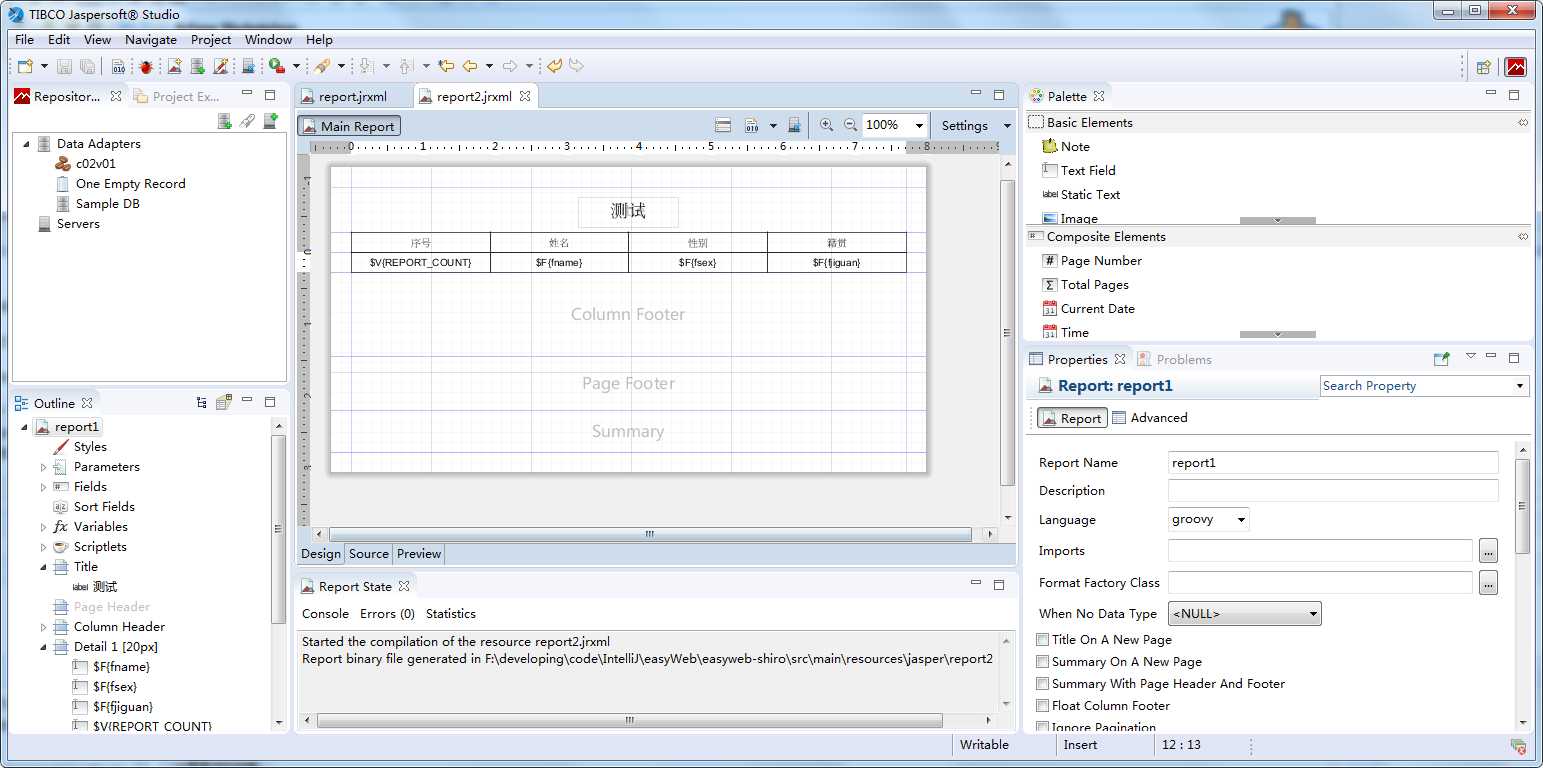The width and height of the screenshot is (1543, 768).
Task: Open the Project menu
Action: point(211,39)
